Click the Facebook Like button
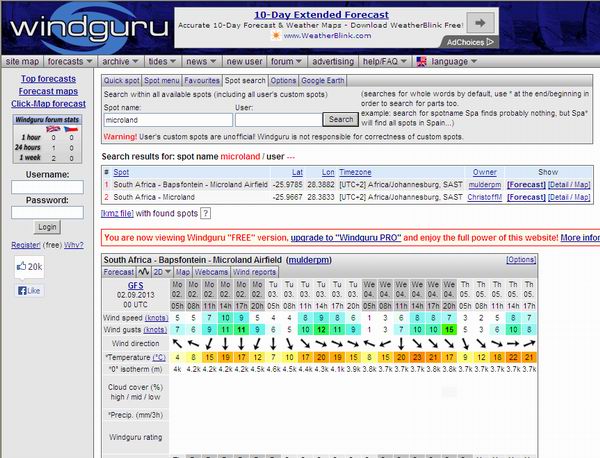Image resolution: width=600 pixels, height=458 pixels. point(29,290)
